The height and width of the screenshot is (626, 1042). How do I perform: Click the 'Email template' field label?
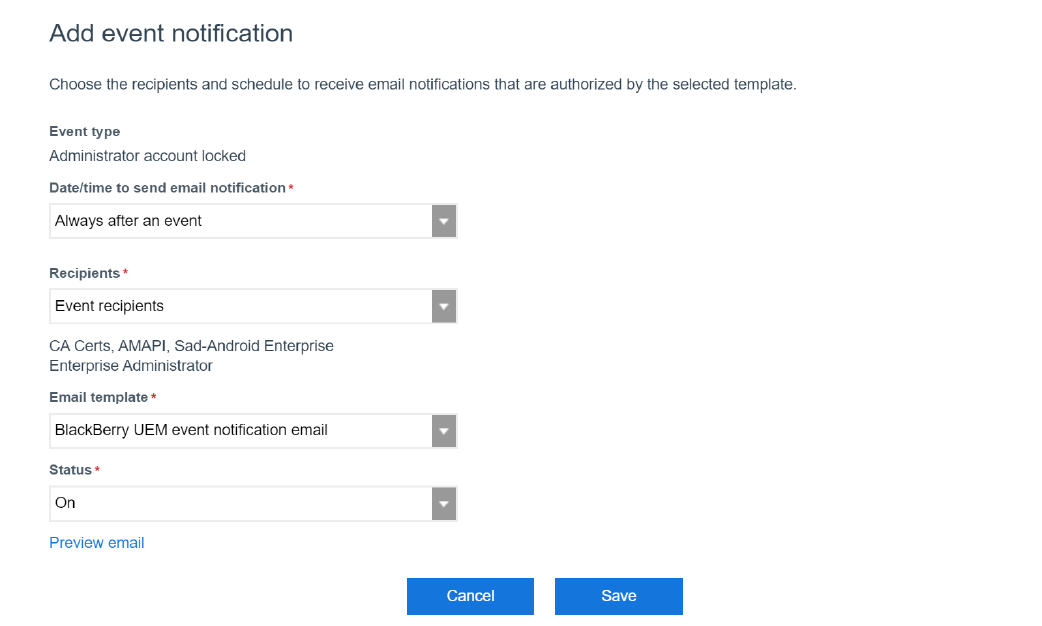pos(99,398)
